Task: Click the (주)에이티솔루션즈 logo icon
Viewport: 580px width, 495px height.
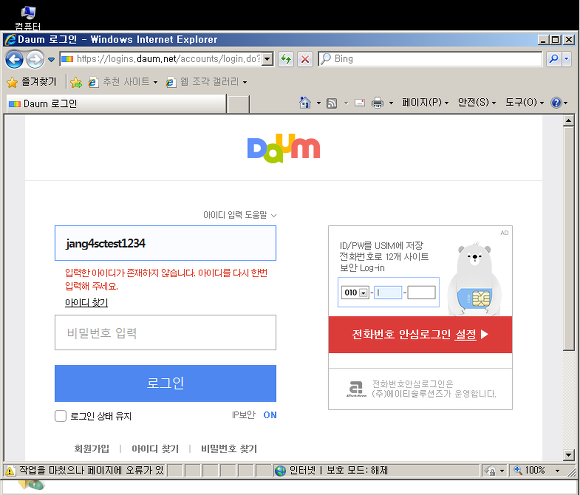Action: tap(356, 389)
